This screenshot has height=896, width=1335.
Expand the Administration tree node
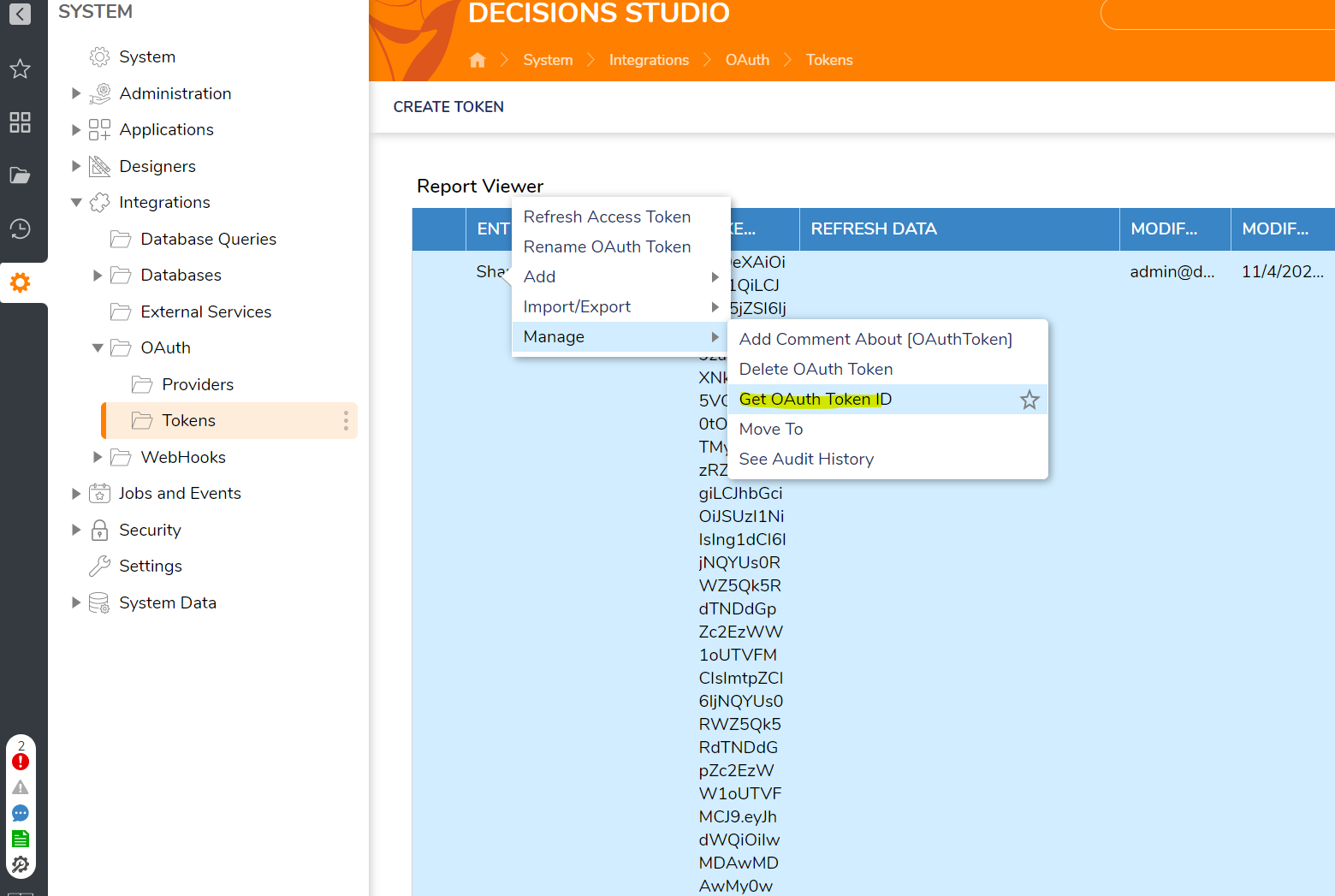[76, 93]
